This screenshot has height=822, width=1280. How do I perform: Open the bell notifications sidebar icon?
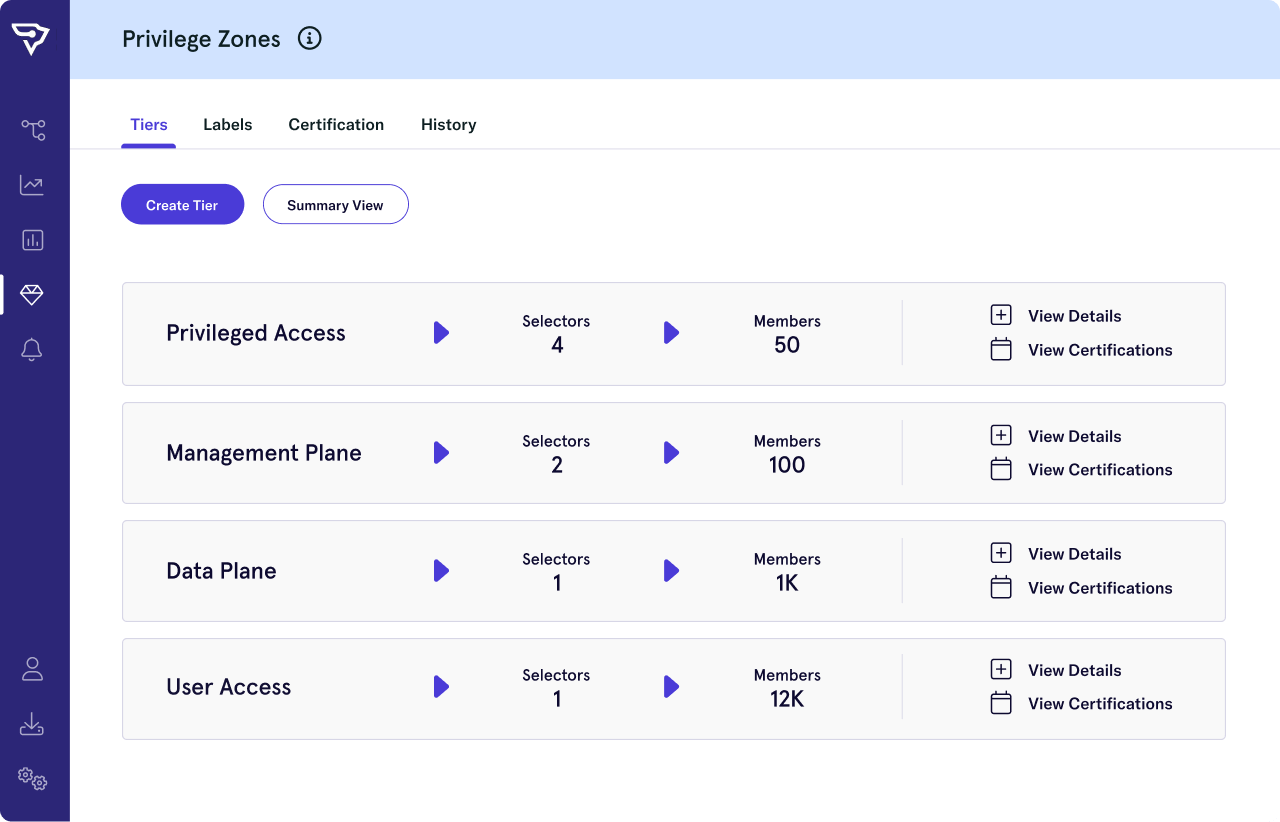click(33, 350)
